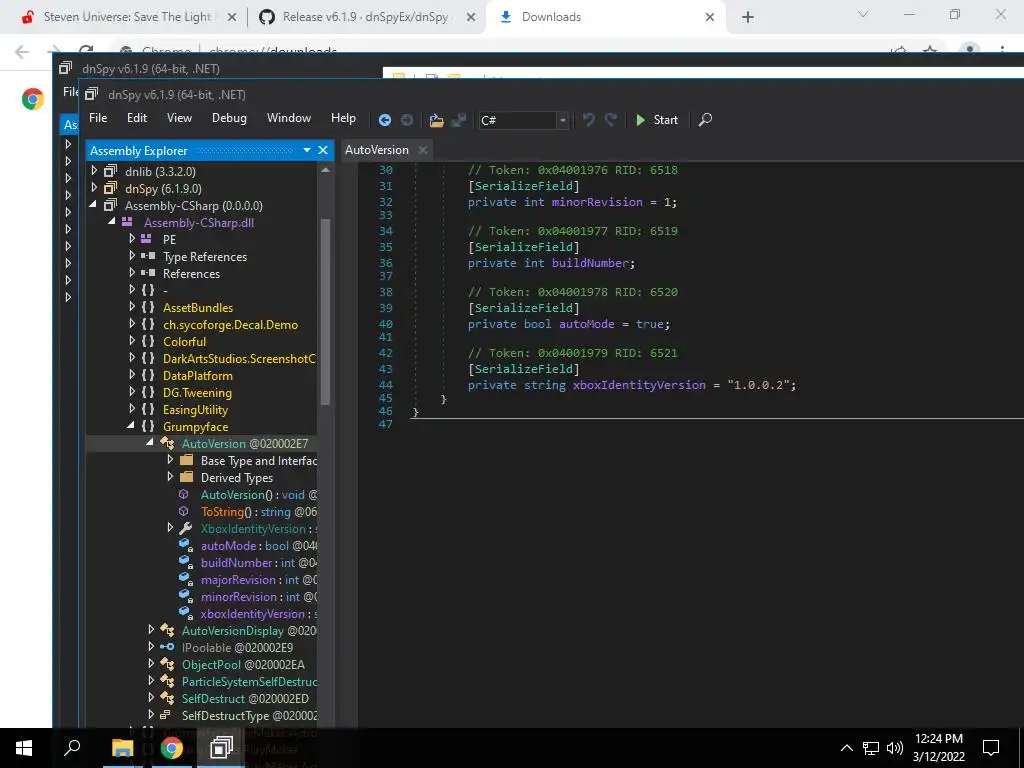Switch to the Steven Universe browser tab
1024x768 pixels.
point(127,17)
